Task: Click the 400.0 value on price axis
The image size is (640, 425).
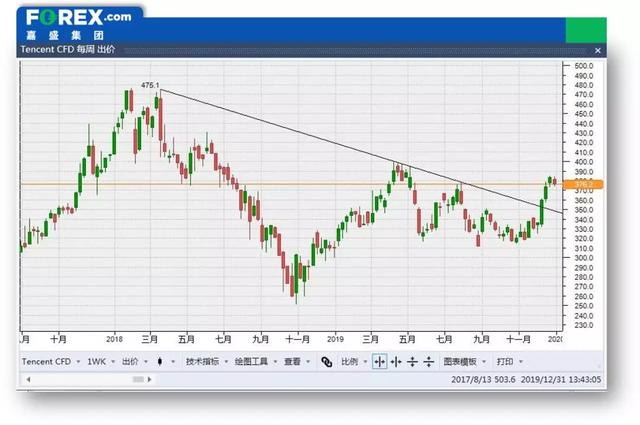Action: pyautogui.click(x=583, y=162)
